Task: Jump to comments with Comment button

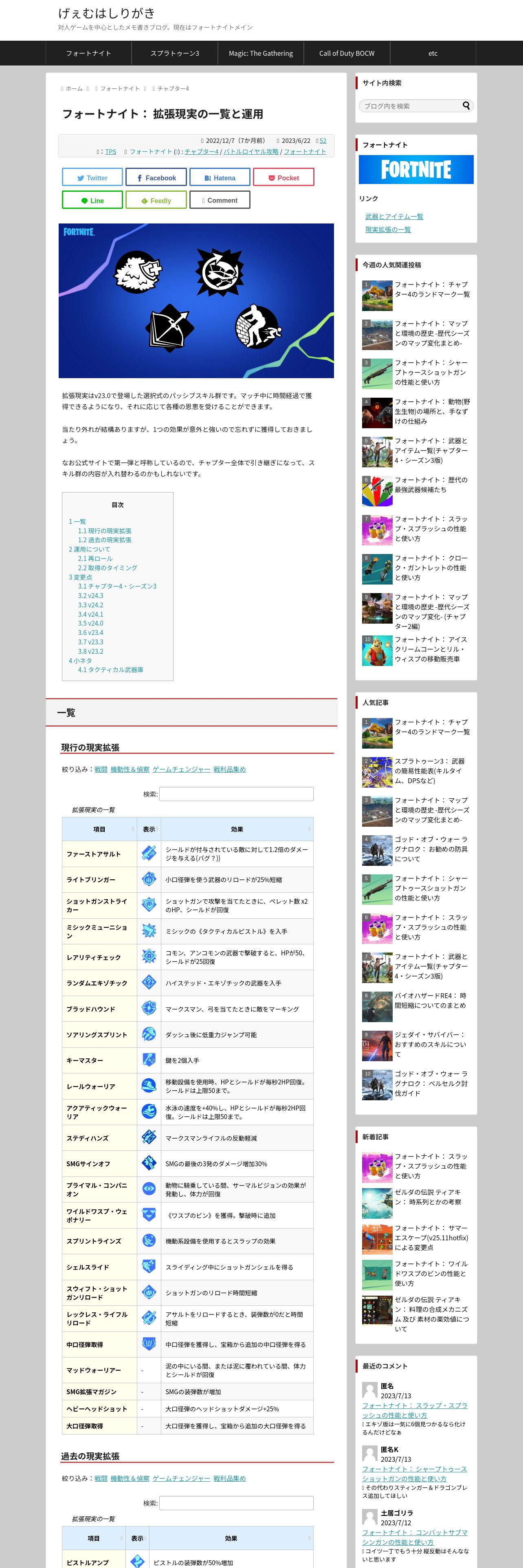Action: coord(220,199)
